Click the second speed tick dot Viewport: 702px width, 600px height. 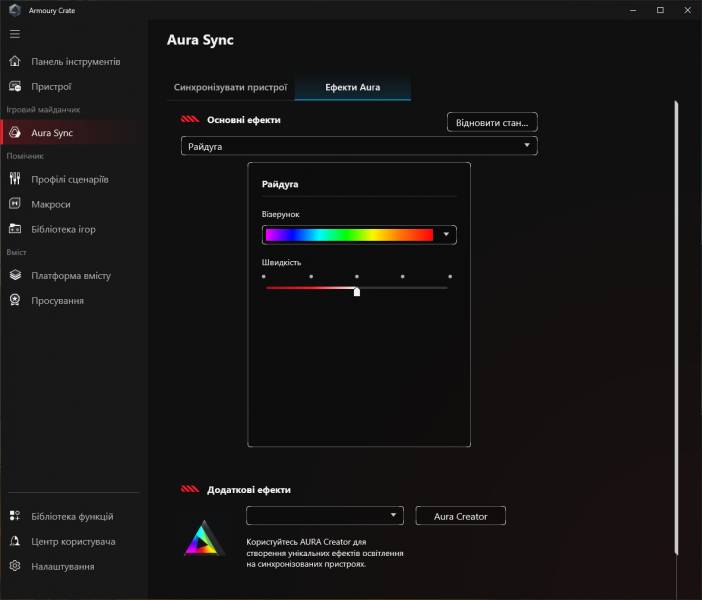coord(311,276)
